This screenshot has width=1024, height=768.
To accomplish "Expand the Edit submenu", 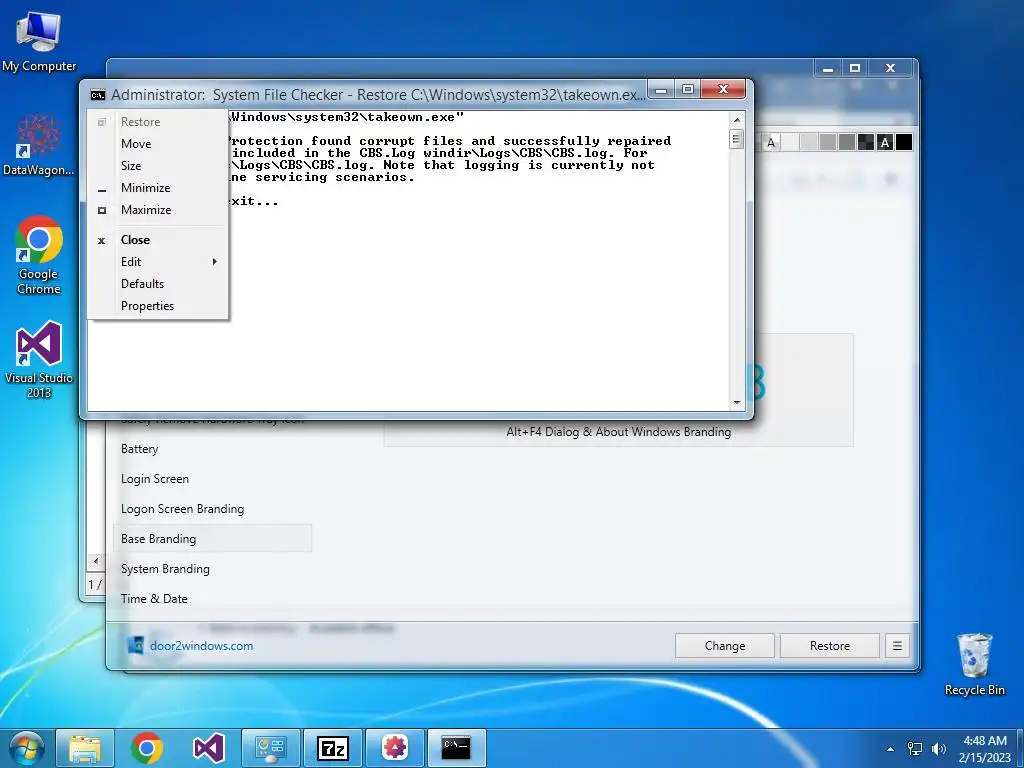I will click(x=158, y=262).
